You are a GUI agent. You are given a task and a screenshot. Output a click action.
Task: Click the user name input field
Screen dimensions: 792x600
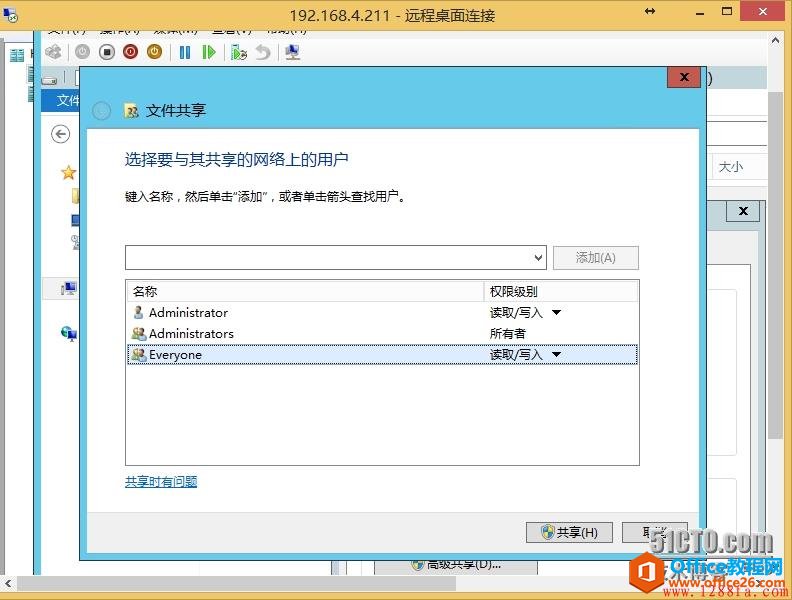328,258
